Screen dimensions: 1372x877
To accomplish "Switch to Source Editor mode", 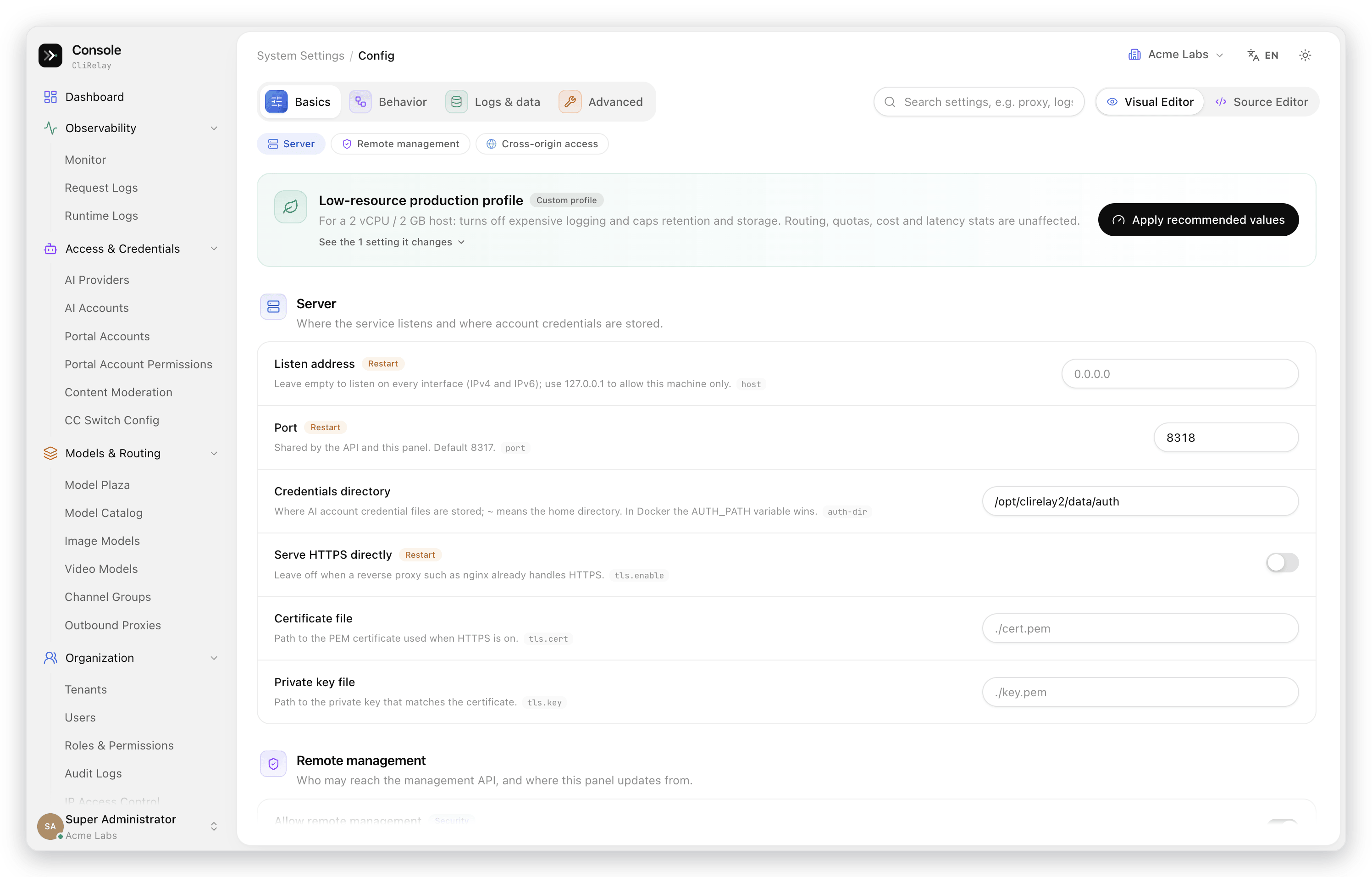I will coord(1261,102).
